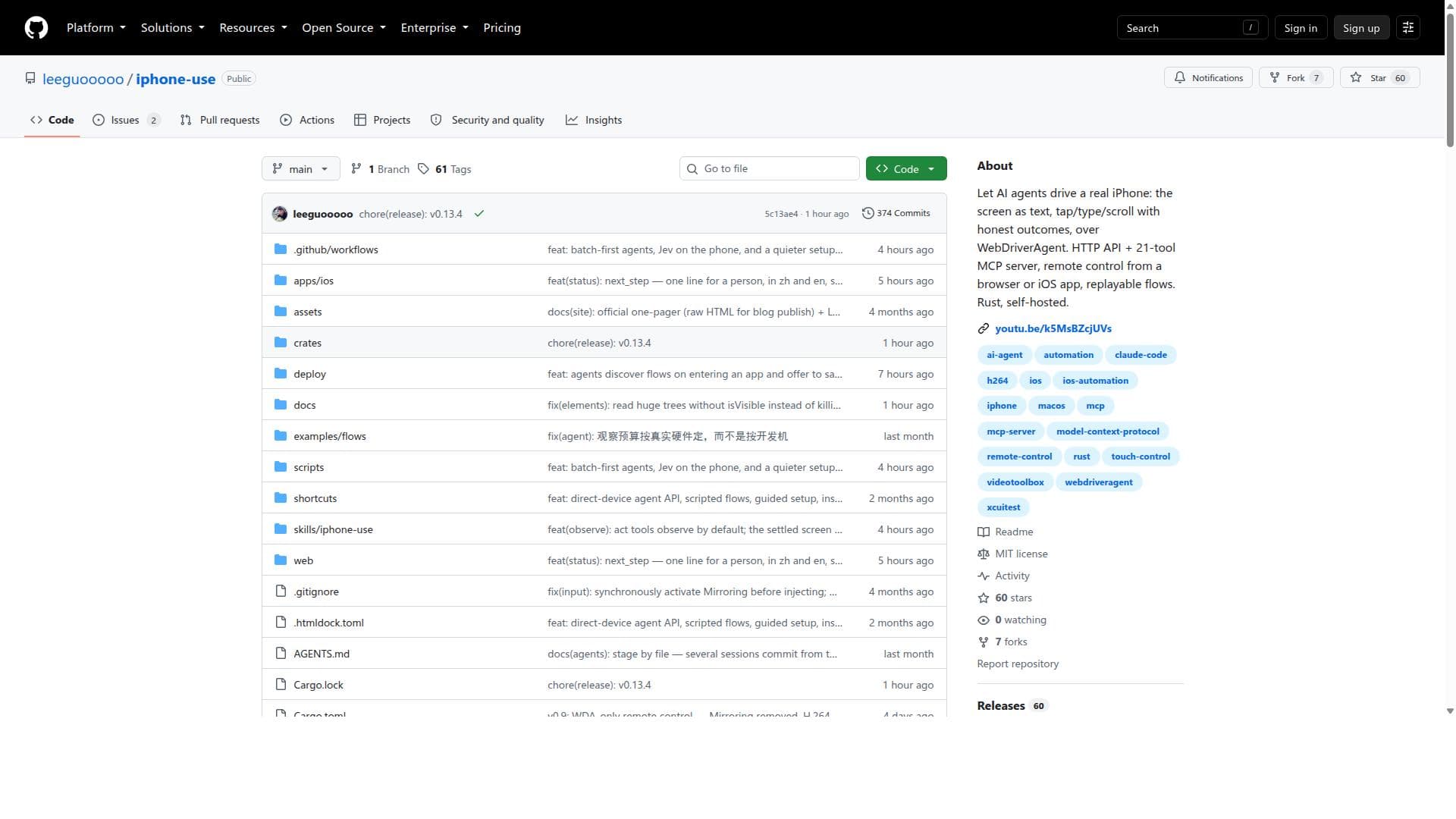
Task: Click the bell icon in Notifications button
Action: coord(1180,78)
